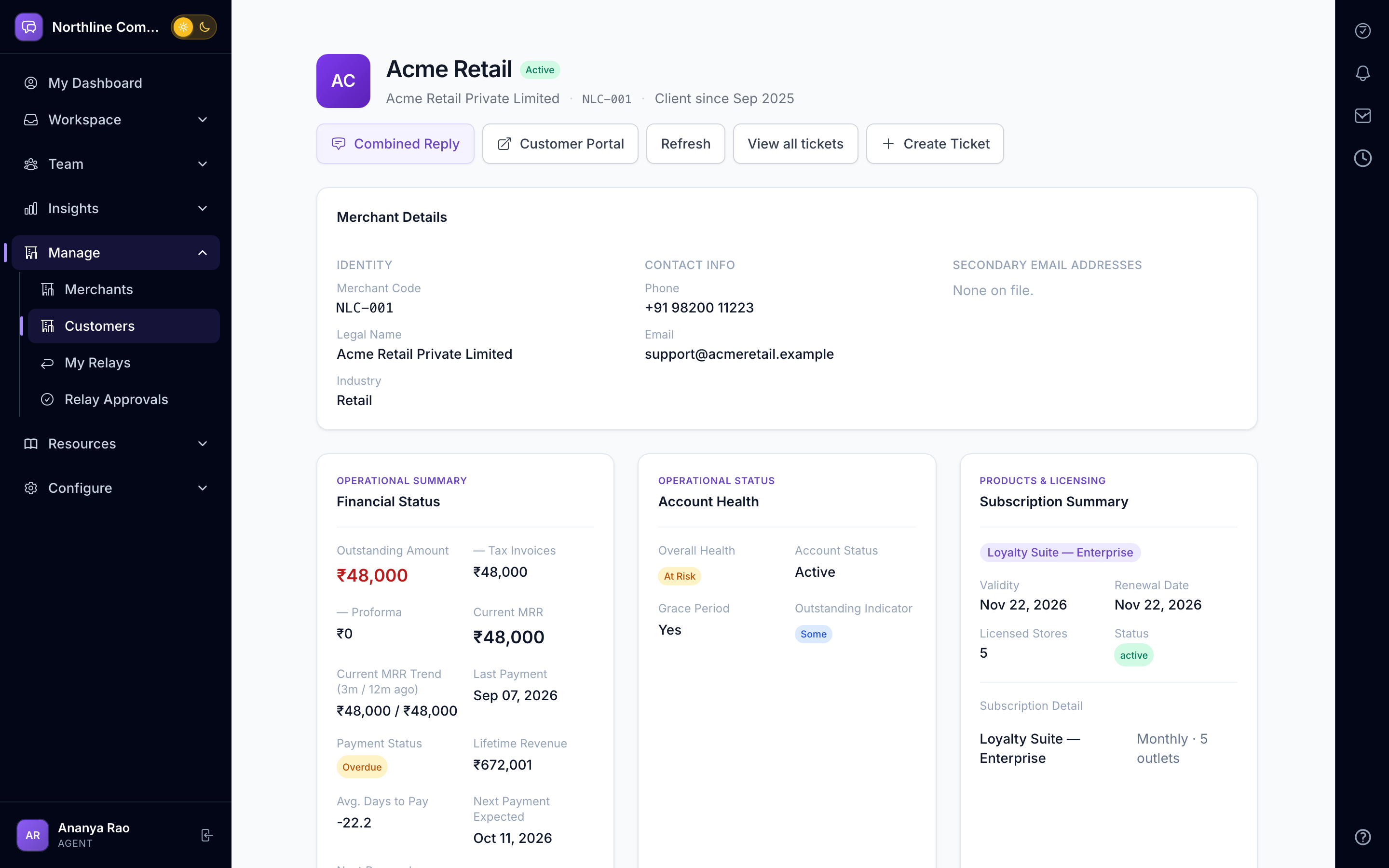
Task: Collapse the Manage section chevron
Action: coord(203,253)
